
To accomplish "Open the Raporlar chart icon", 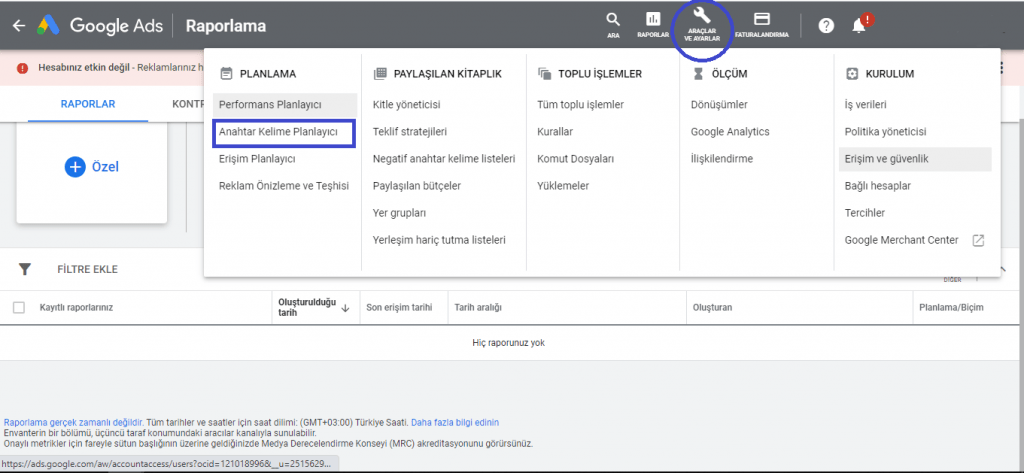I will click(652, 19).
